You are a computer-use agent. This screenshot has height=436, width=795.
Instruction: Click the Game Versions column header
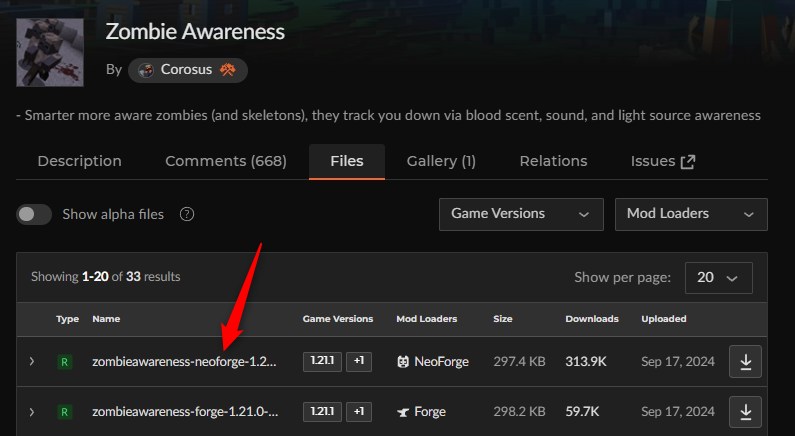point(338,319)
